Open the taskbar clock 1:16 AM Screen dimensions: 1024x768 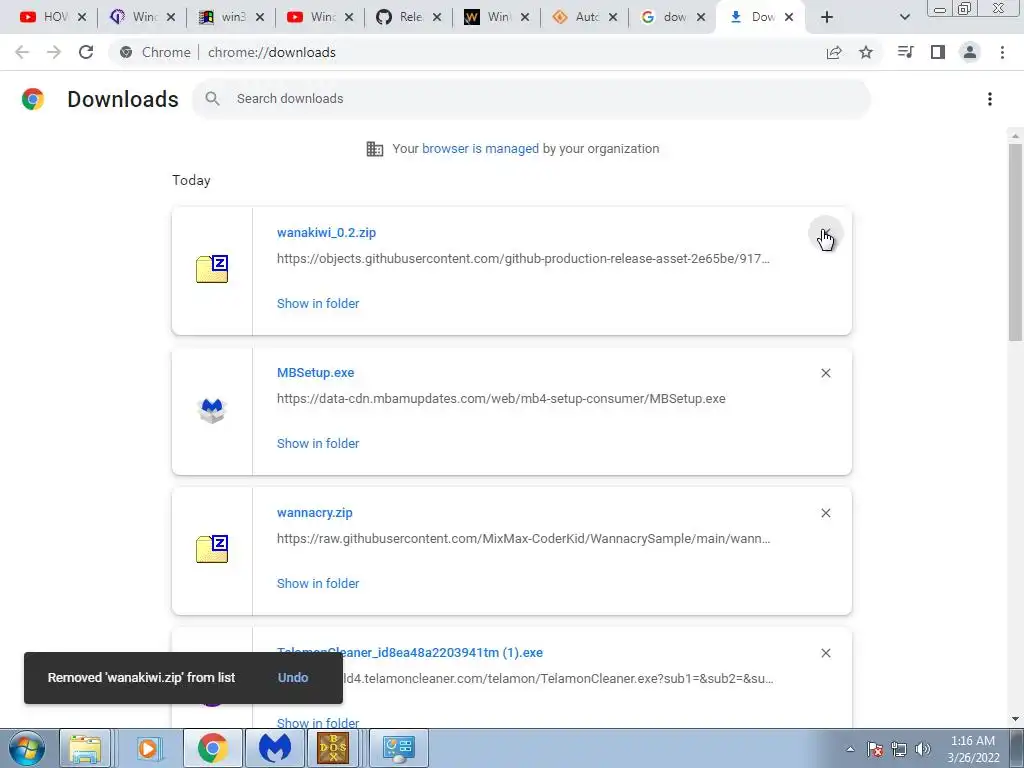coord(973,749)
